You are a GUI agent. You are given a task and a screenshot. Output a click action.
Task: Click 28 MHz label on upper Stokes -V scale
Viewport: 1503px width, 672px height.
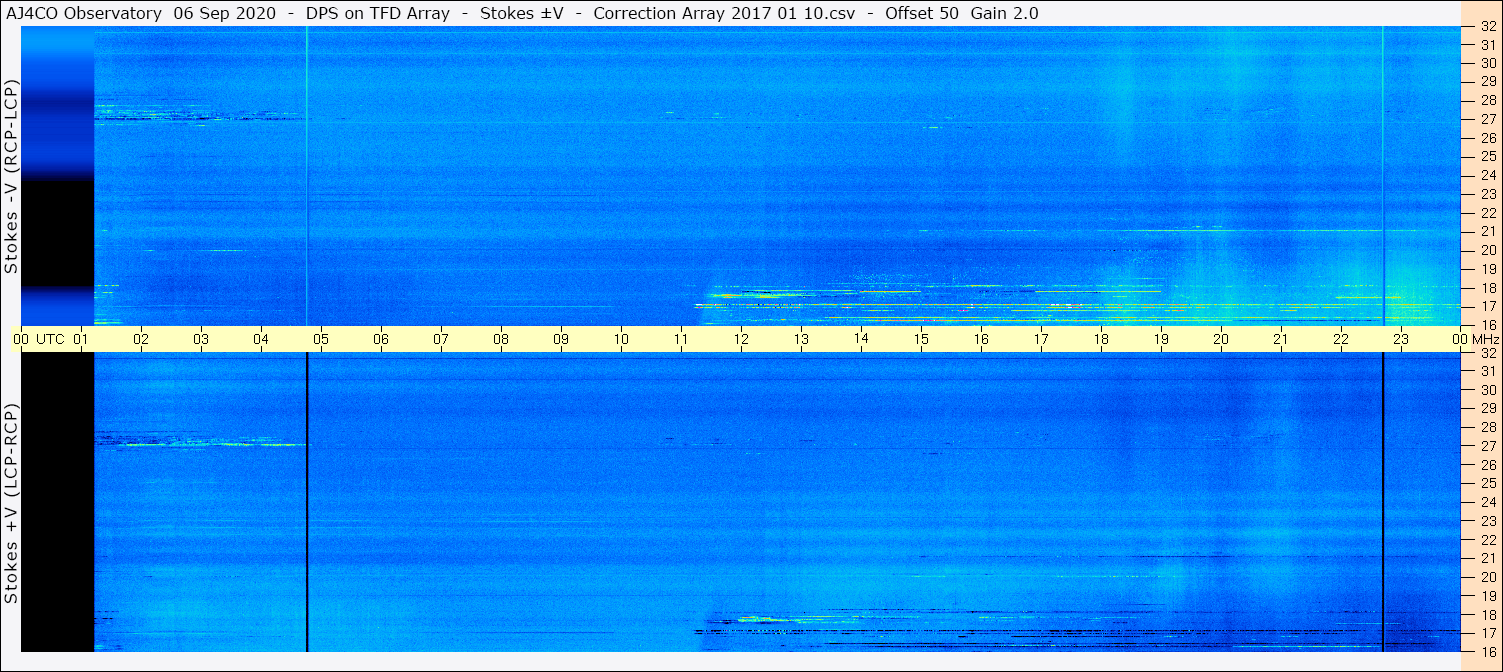[x=1487, y=100]
